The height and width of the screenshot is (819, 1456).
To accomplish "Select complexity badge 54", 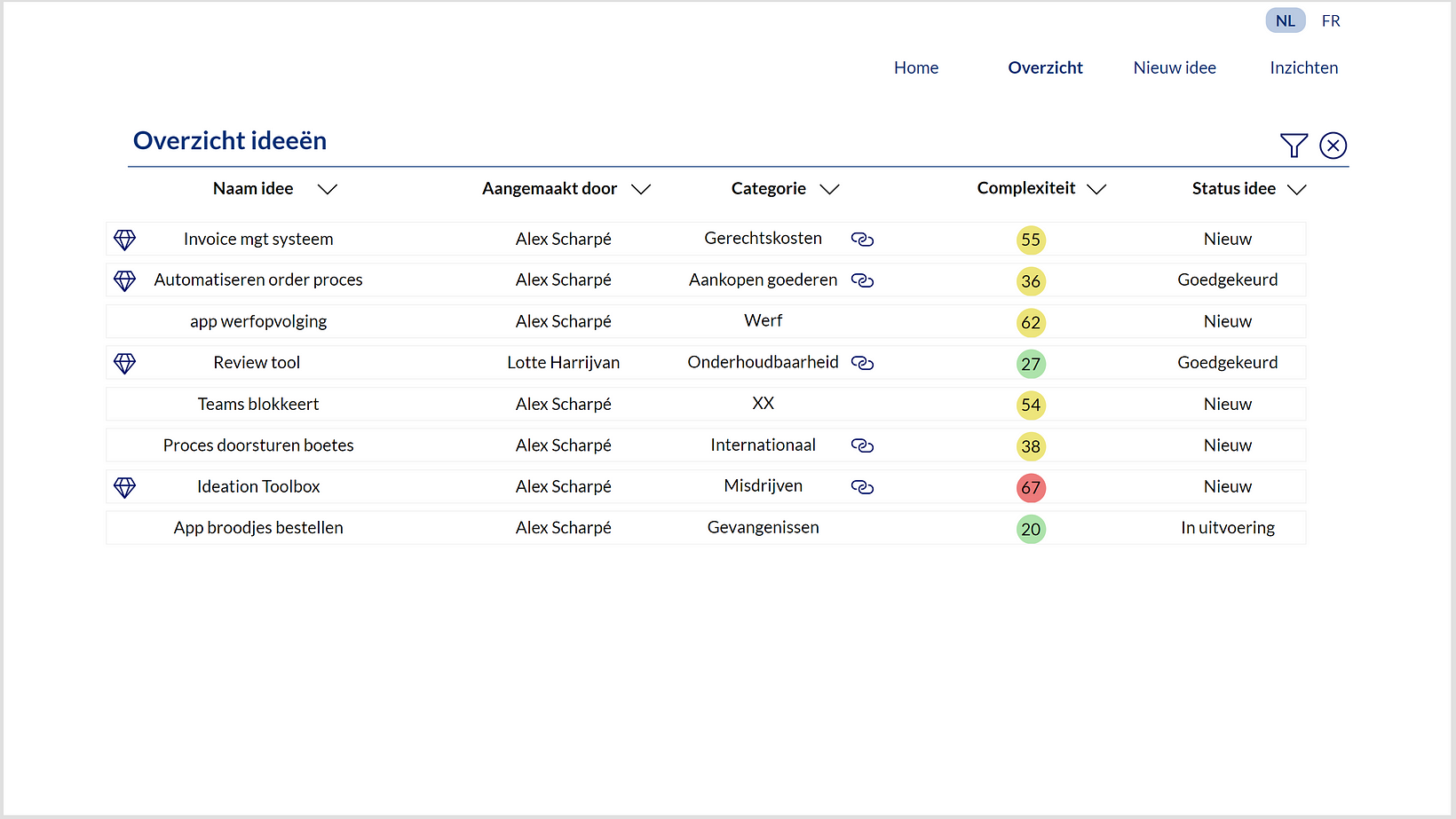I will tap(1031, 405).
